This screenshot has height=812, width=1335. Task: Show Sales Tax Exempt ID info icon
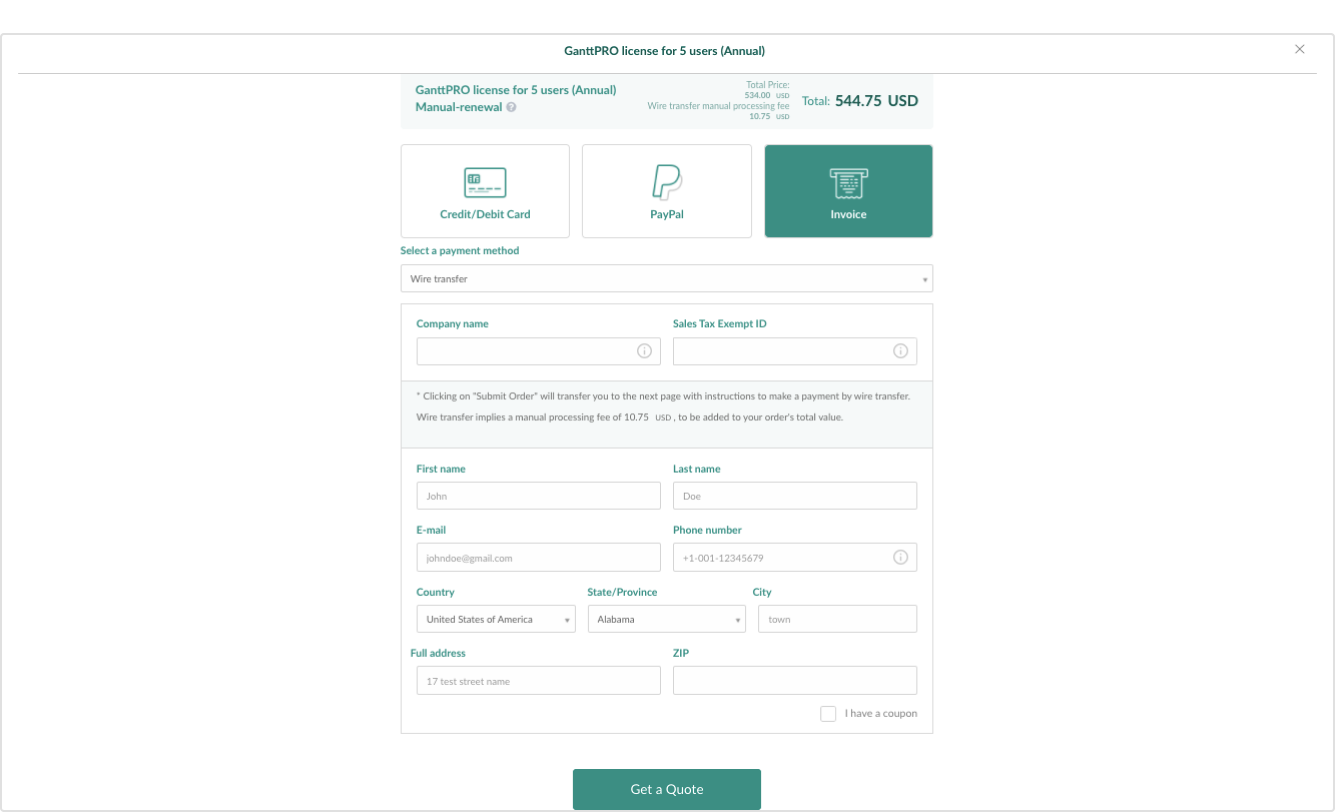900,351
